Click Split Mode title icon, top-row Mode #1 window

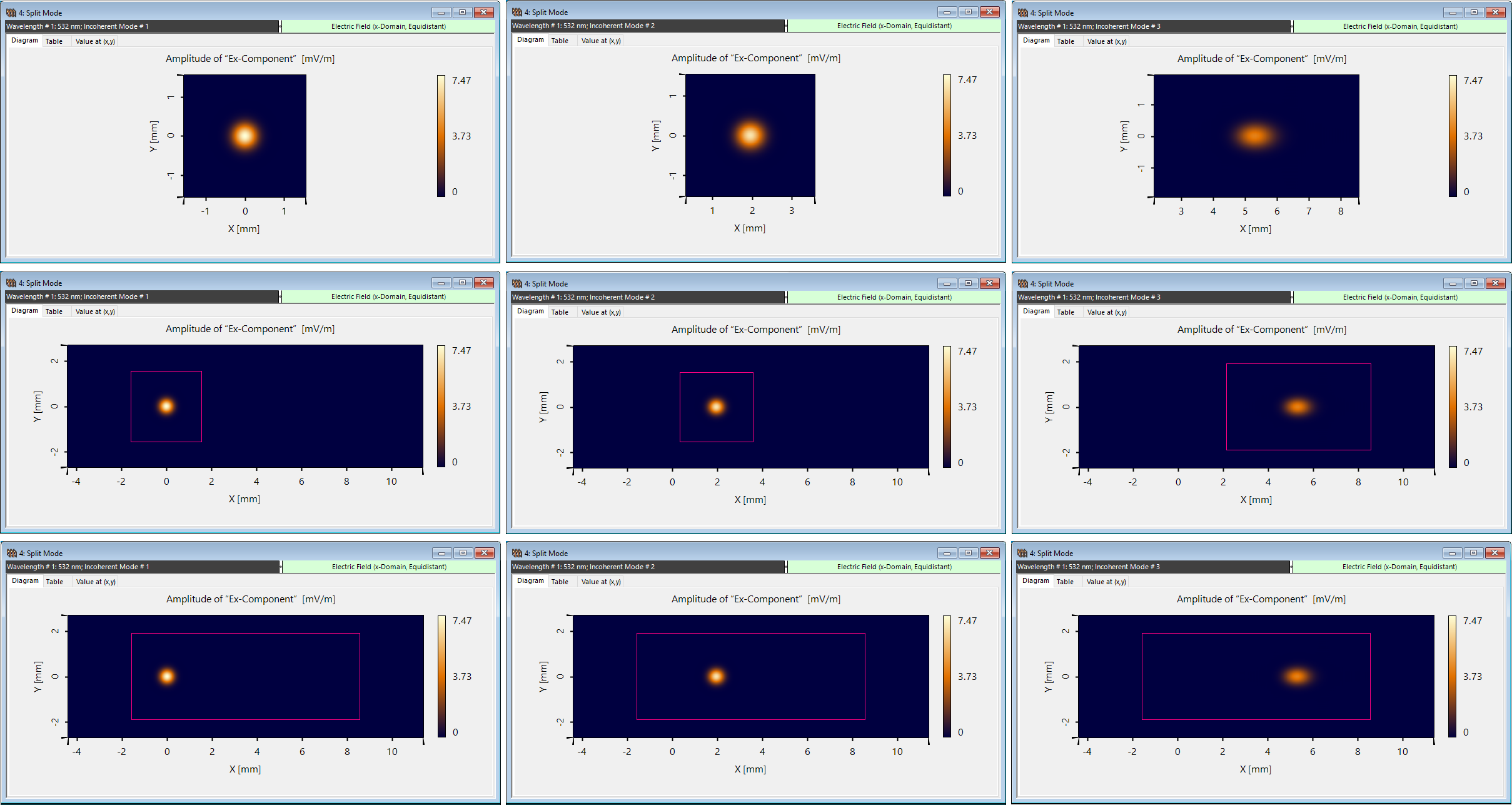click(x=11, y=13)
